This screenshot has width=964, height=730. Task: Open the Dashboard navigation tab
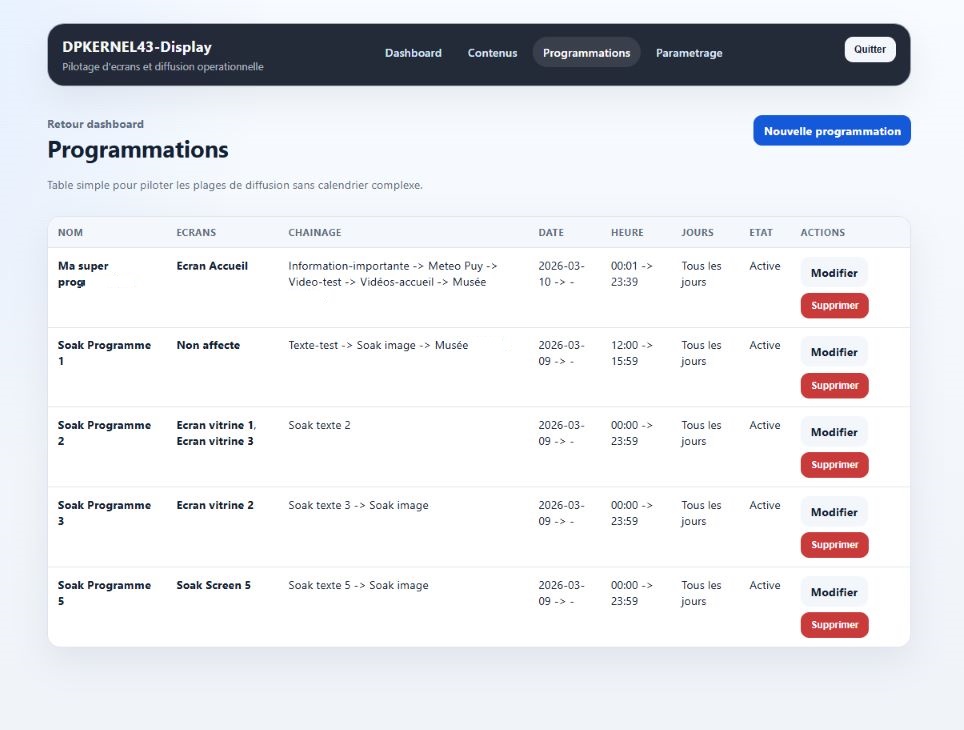pyautogui.click(x=413, y=53)
